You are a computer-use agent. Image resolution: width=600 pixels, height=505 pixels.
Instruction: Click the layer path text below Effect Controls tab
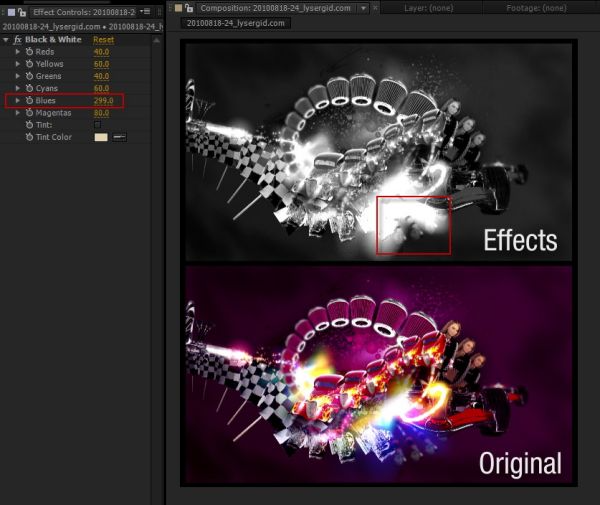click(82, 27)
